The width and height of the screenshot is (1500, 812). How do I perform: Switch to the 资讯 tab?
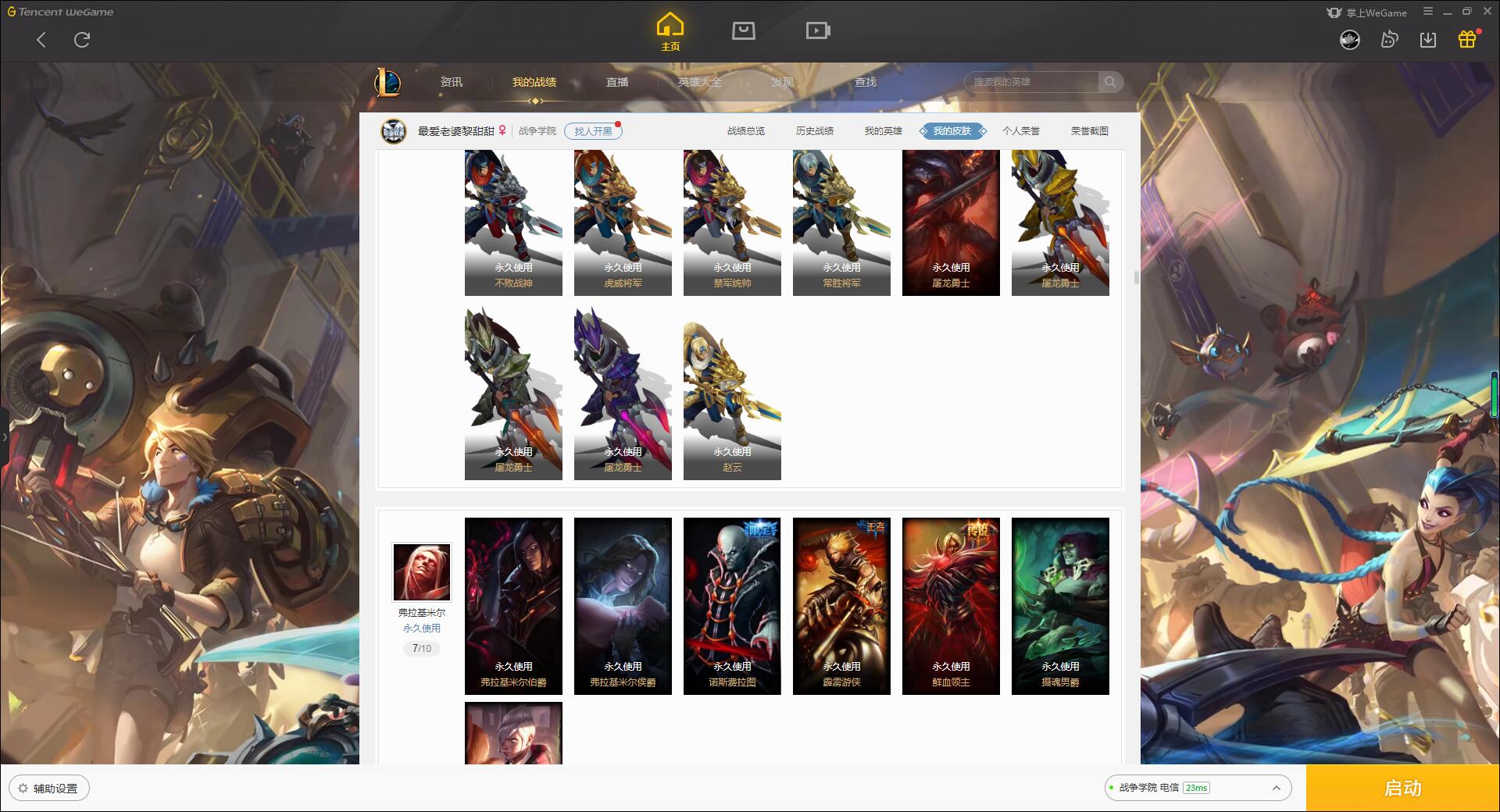tap(452, 82)
